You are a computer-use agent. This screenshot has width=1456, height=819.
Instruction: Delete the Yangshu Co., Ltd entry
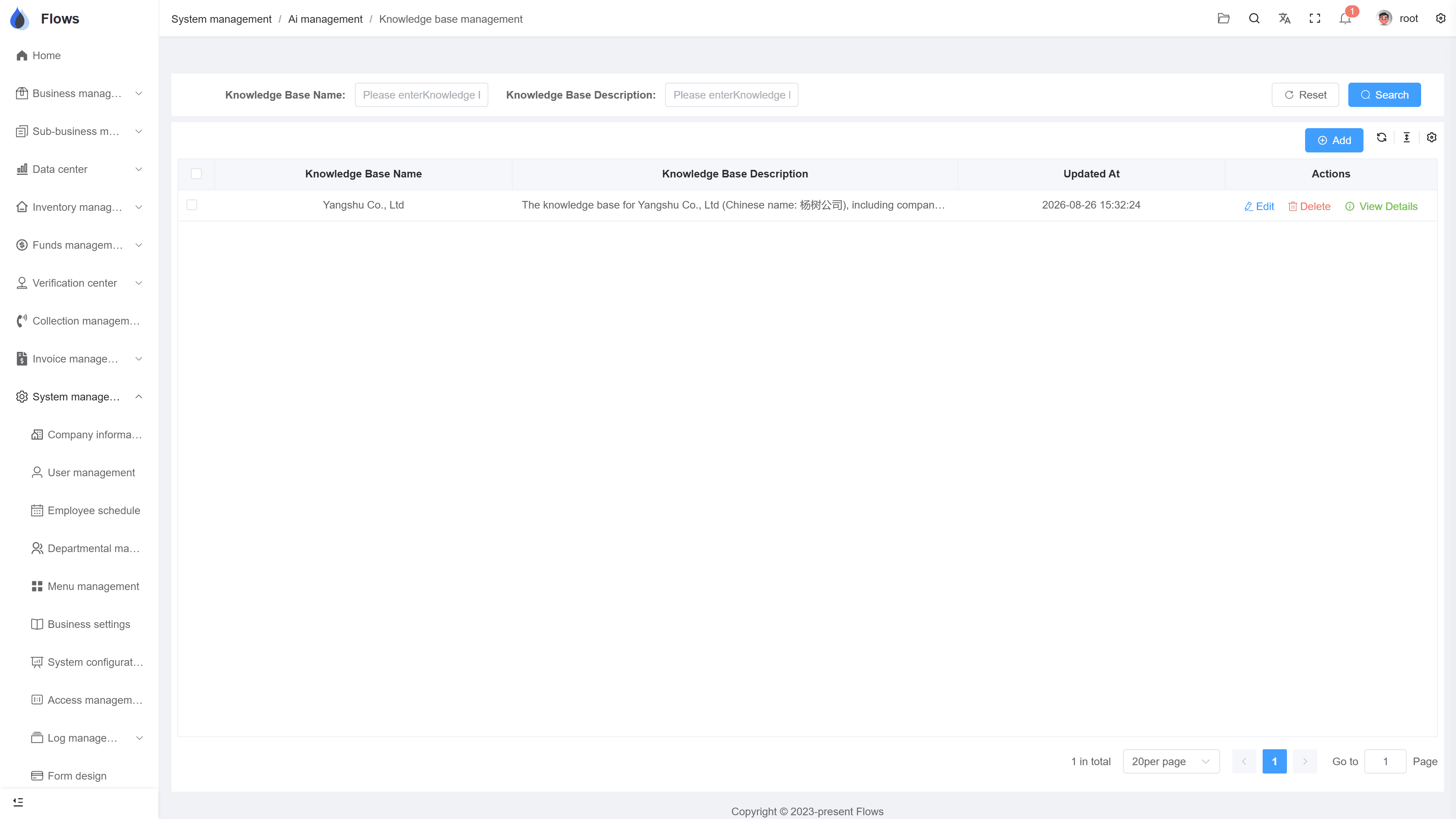(x=1309, y=206)
